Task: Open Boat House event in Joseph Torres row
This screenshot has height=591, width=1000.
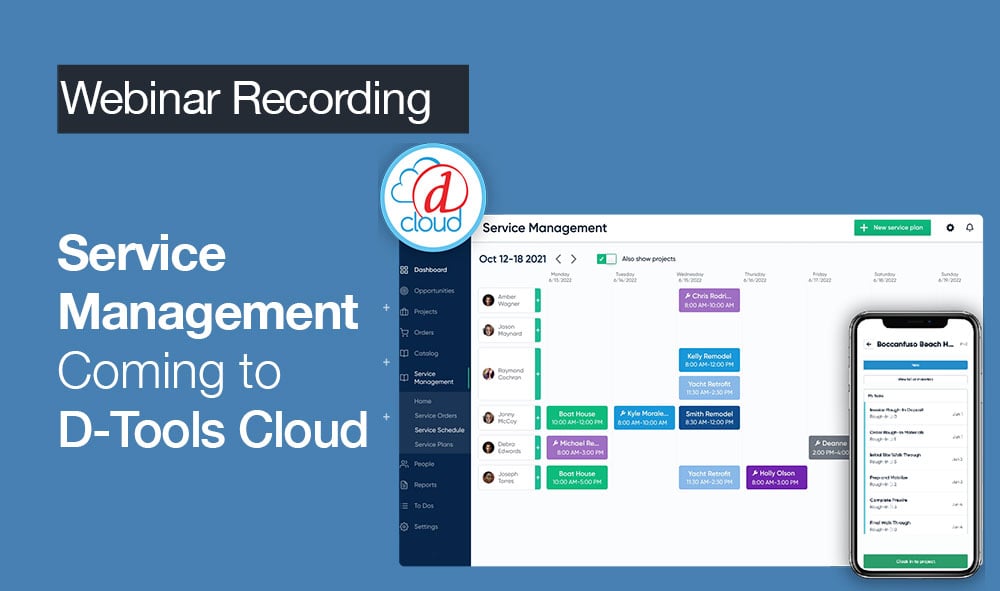Action: (577, 478)
